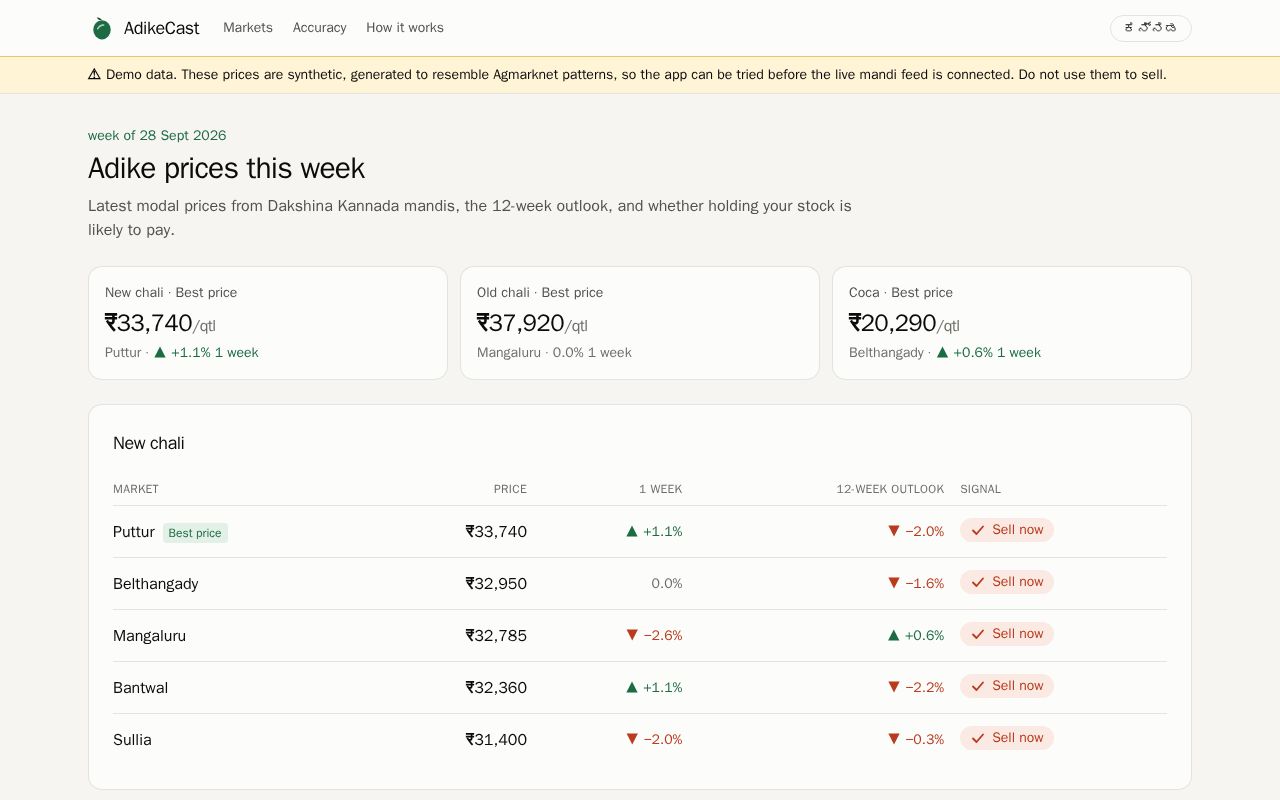
Task: Click the warning triangle icon in the demo banner
Action: coord(94,74)
